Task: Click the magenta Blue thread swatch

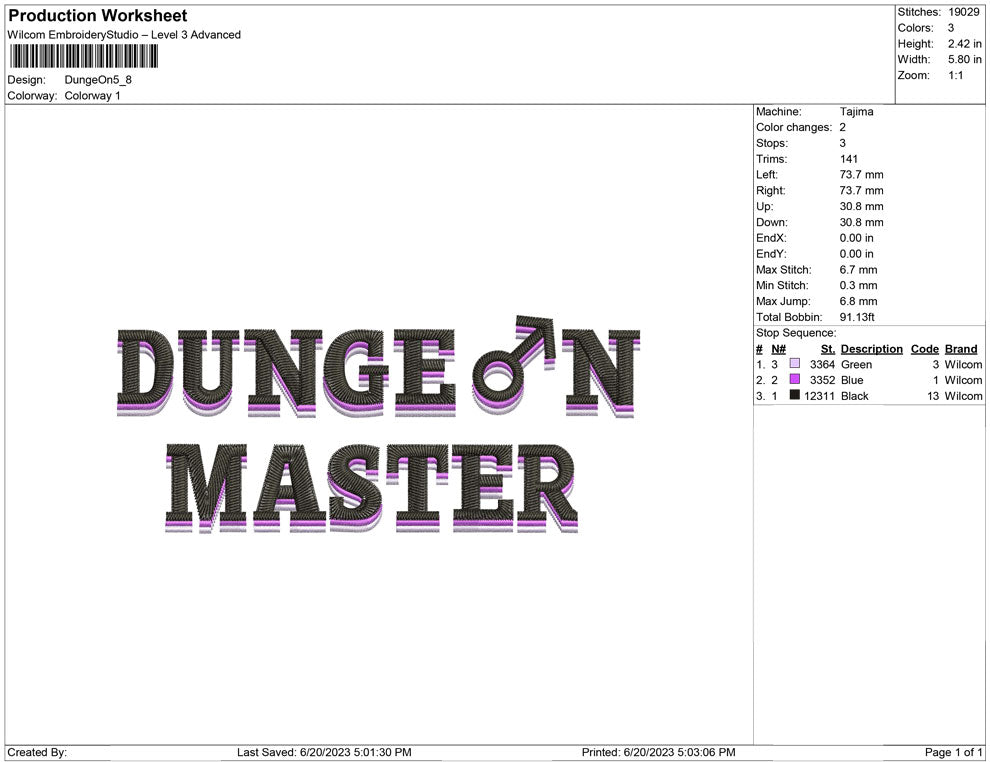Action: pos(794,379)
